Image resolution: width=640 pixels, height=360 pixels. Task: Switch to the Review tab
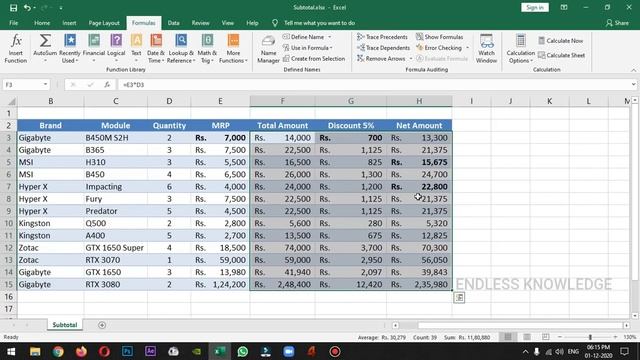[200, 23]
